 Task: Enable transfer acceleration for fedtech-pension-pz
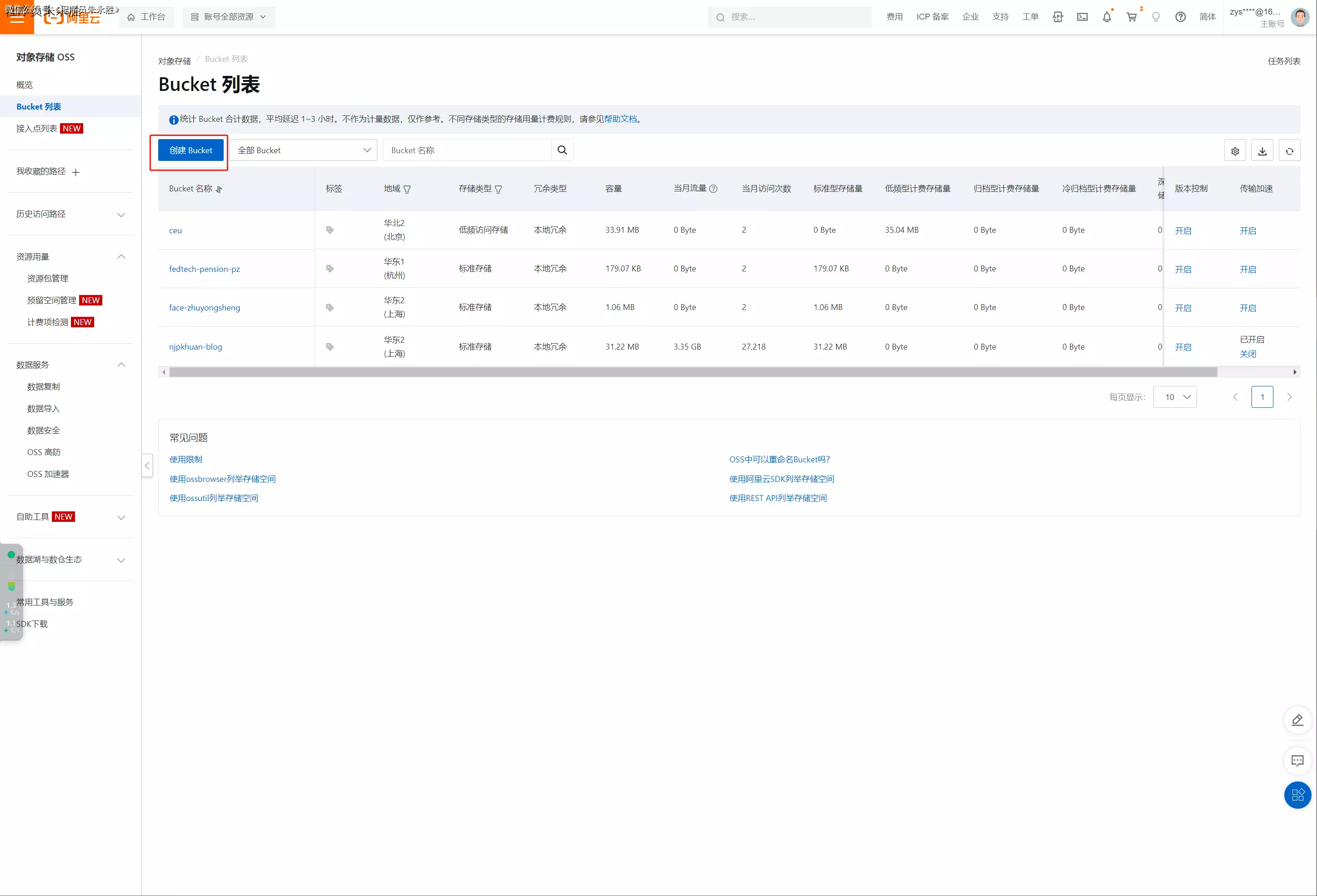(1247, 269)
